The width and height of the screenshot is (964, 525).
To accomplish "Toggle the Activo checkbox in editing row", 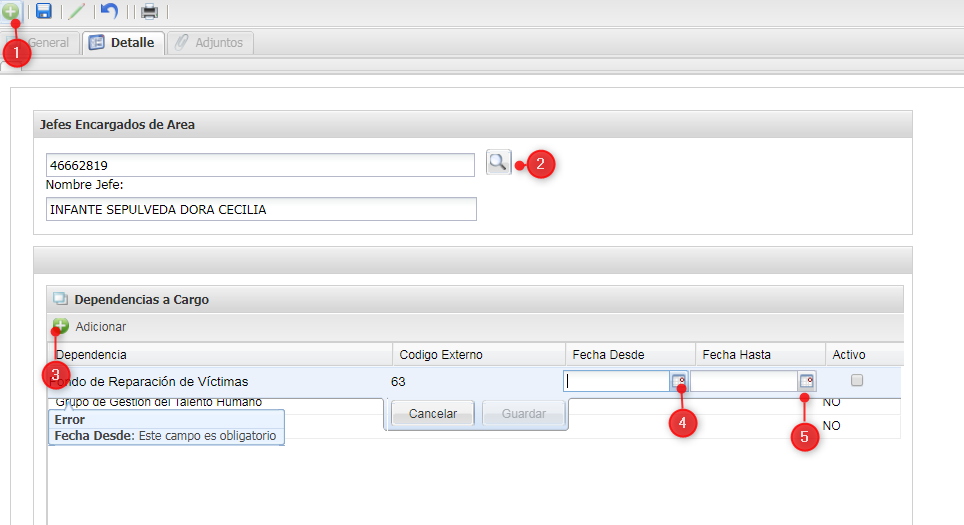I will point(856,381).
